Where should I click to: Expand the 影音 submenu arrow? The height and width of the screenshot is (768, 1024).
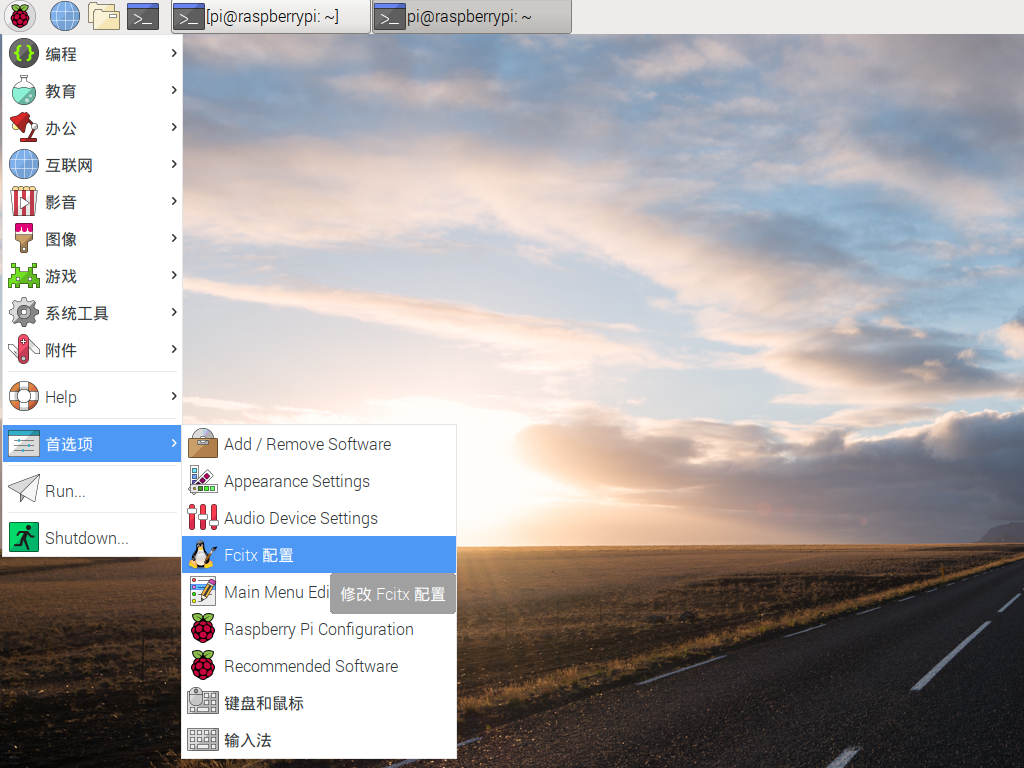tap(174, 201)
